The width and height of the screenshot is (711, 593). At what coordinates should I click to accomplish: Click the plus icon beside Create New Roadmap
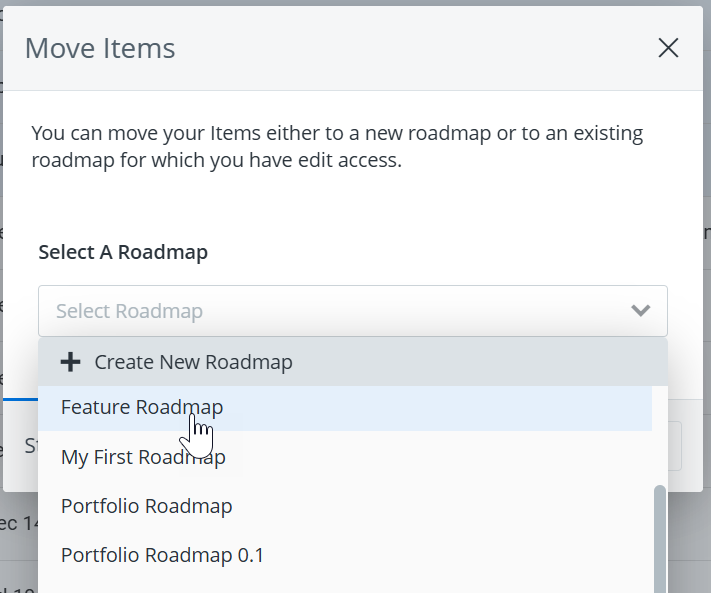[x=70, y=362]
